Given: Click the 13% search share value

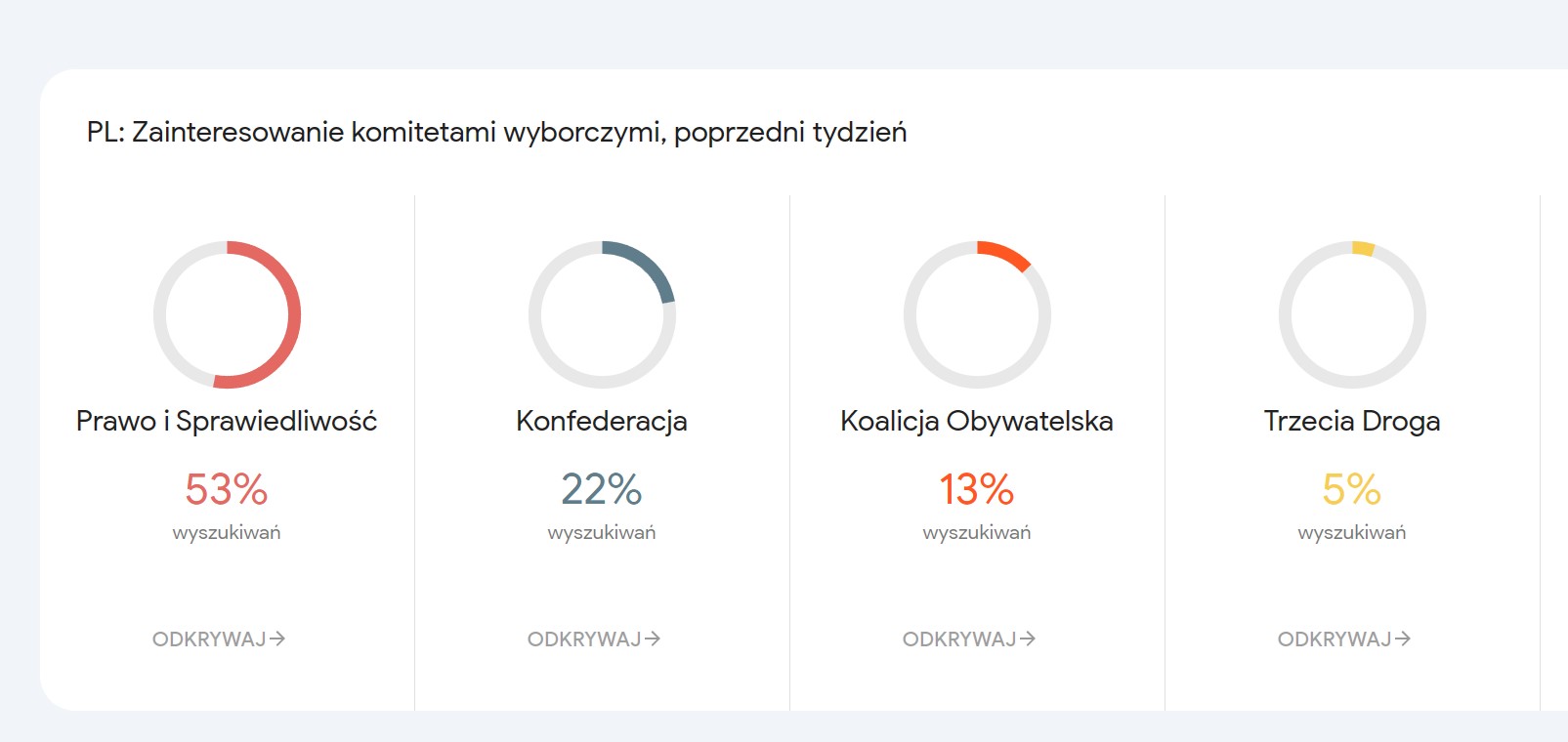Looking at the screenshot, I should coord(977,489).
